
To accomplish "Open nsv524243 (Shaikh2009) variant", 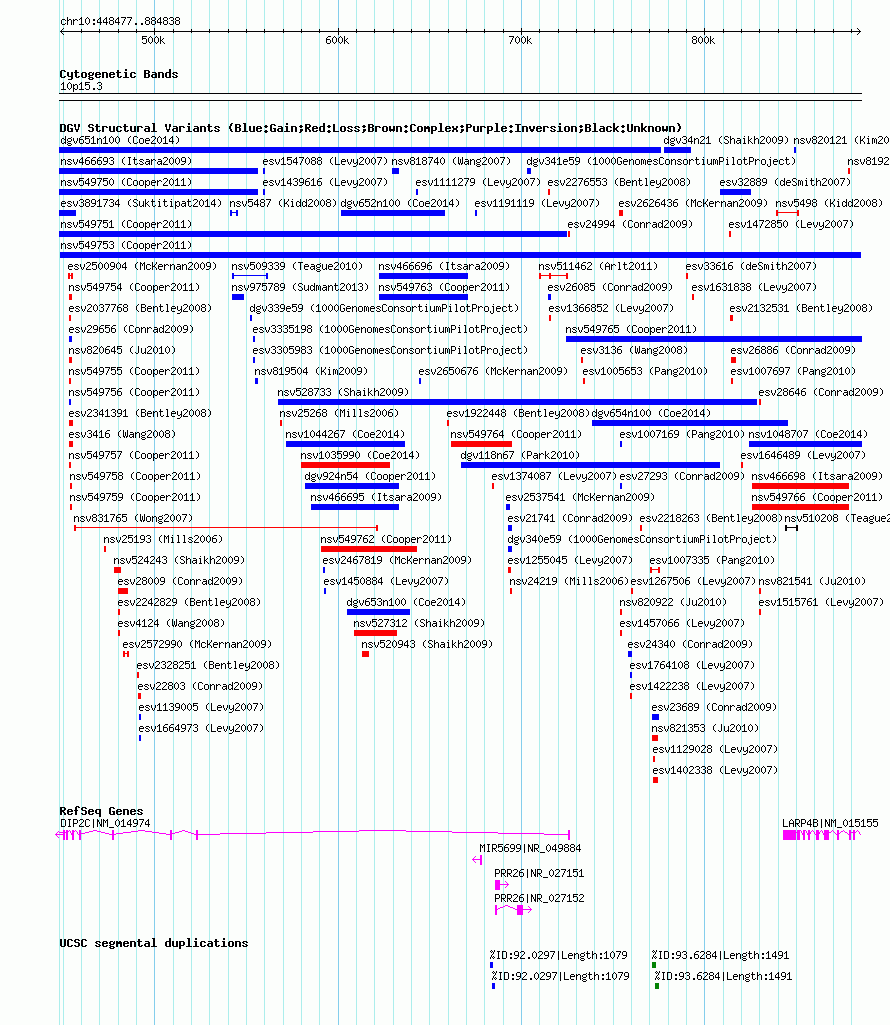I will (x=118, y=570).
